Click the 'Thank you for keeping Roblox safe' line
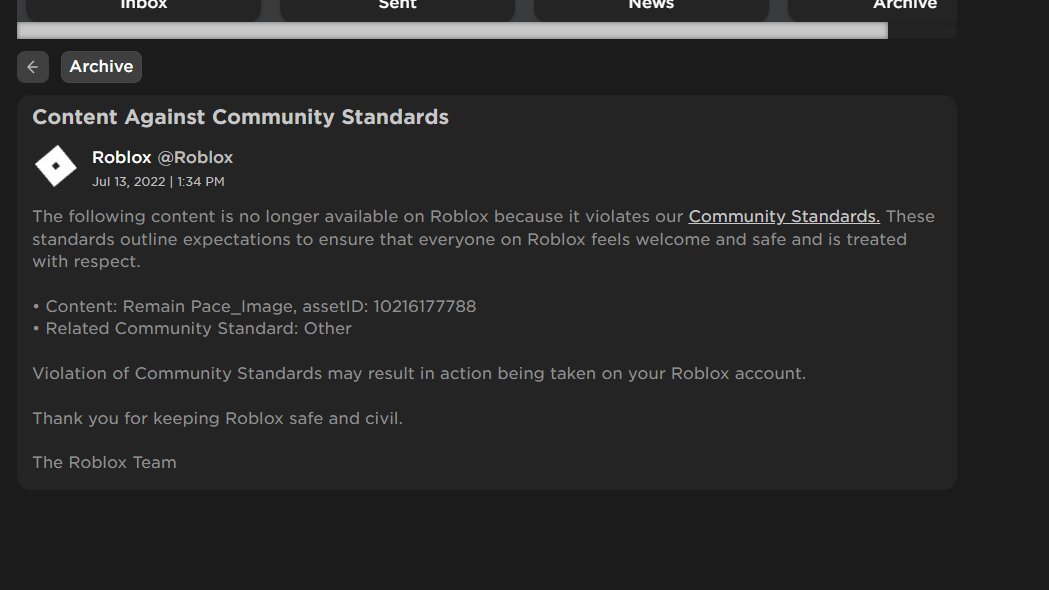The height and width of the screenshot is (590, 1049). point(217,418)
